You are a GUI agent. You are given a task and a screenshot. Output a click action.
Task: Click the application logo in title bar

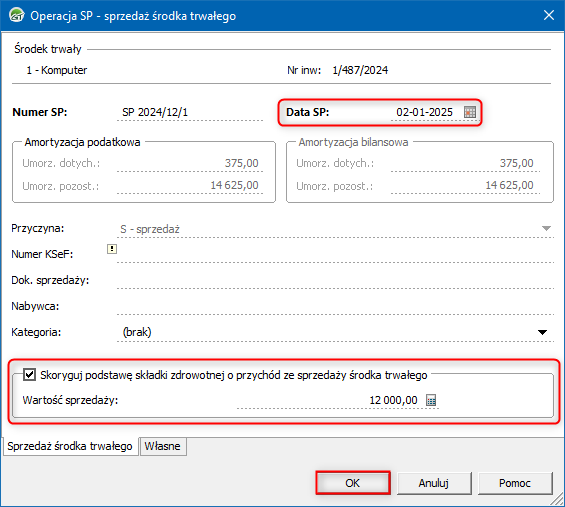click(16, 15)
